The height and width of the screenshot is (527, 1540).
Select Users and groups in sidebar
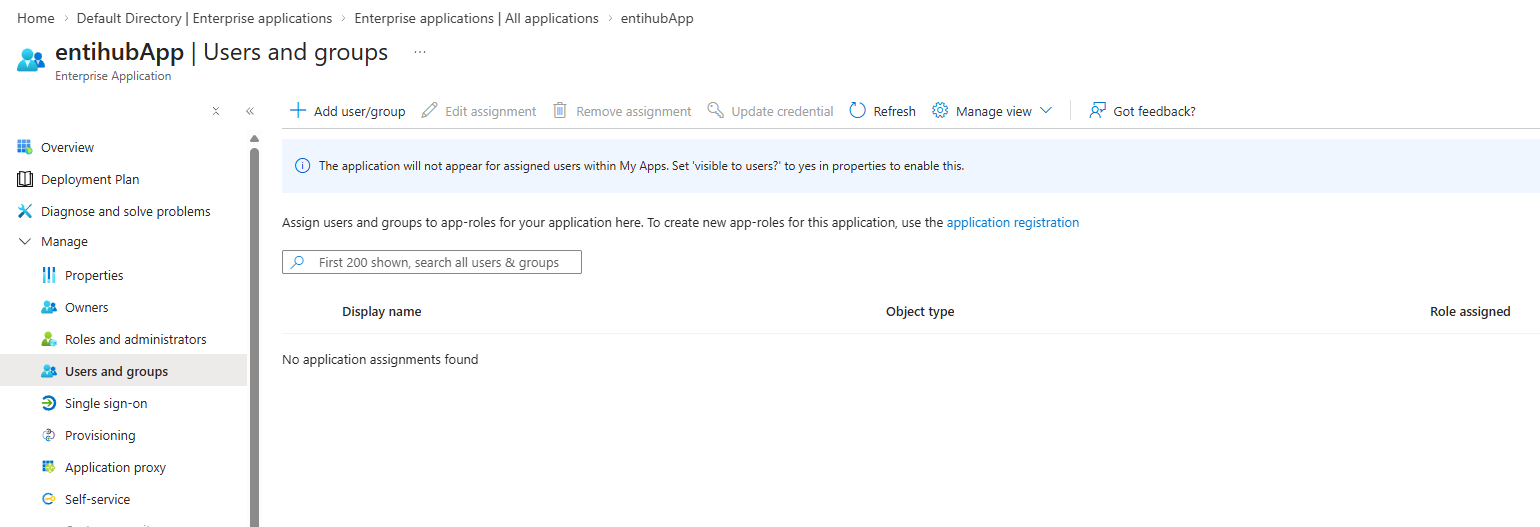coord(123,371)
